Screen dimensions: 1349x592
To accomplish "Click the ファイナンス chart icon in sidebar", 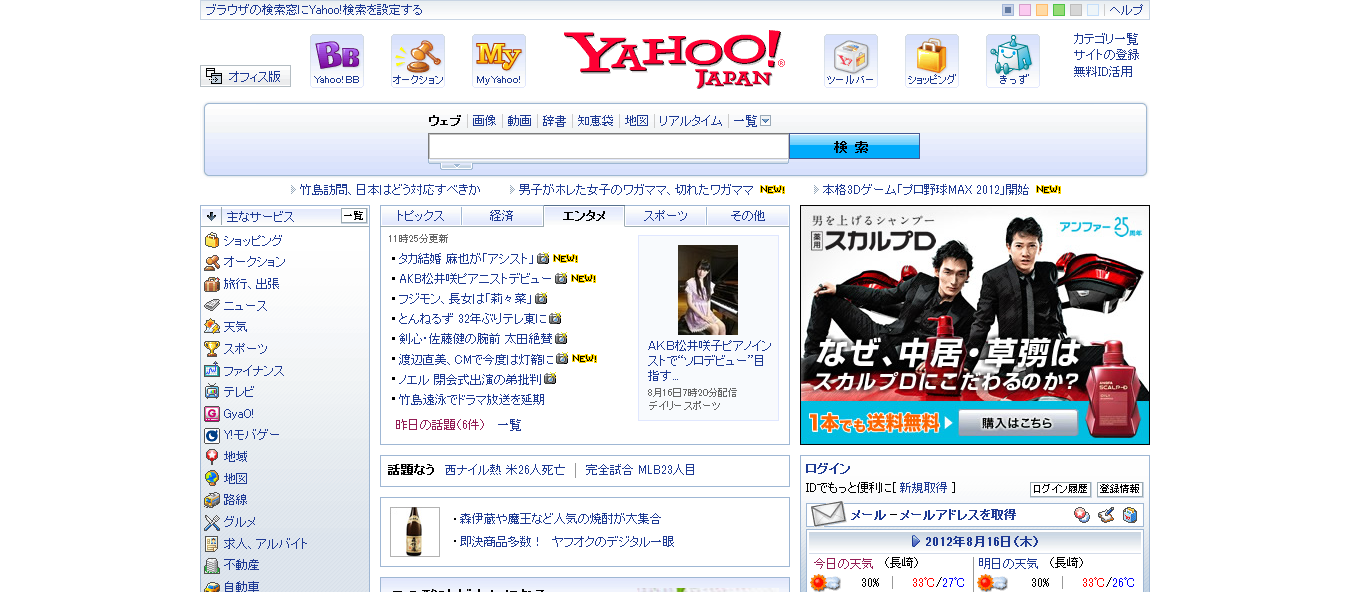I will [x=212, y=370].
